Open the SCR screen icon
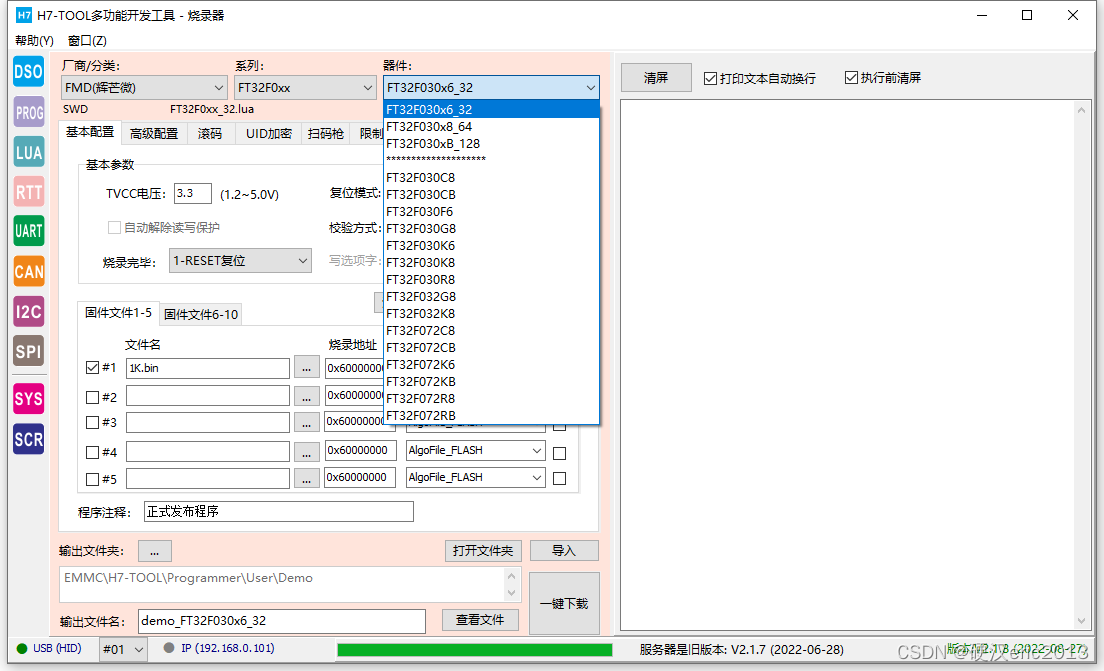1104x671 pixels. coord(29,439)
